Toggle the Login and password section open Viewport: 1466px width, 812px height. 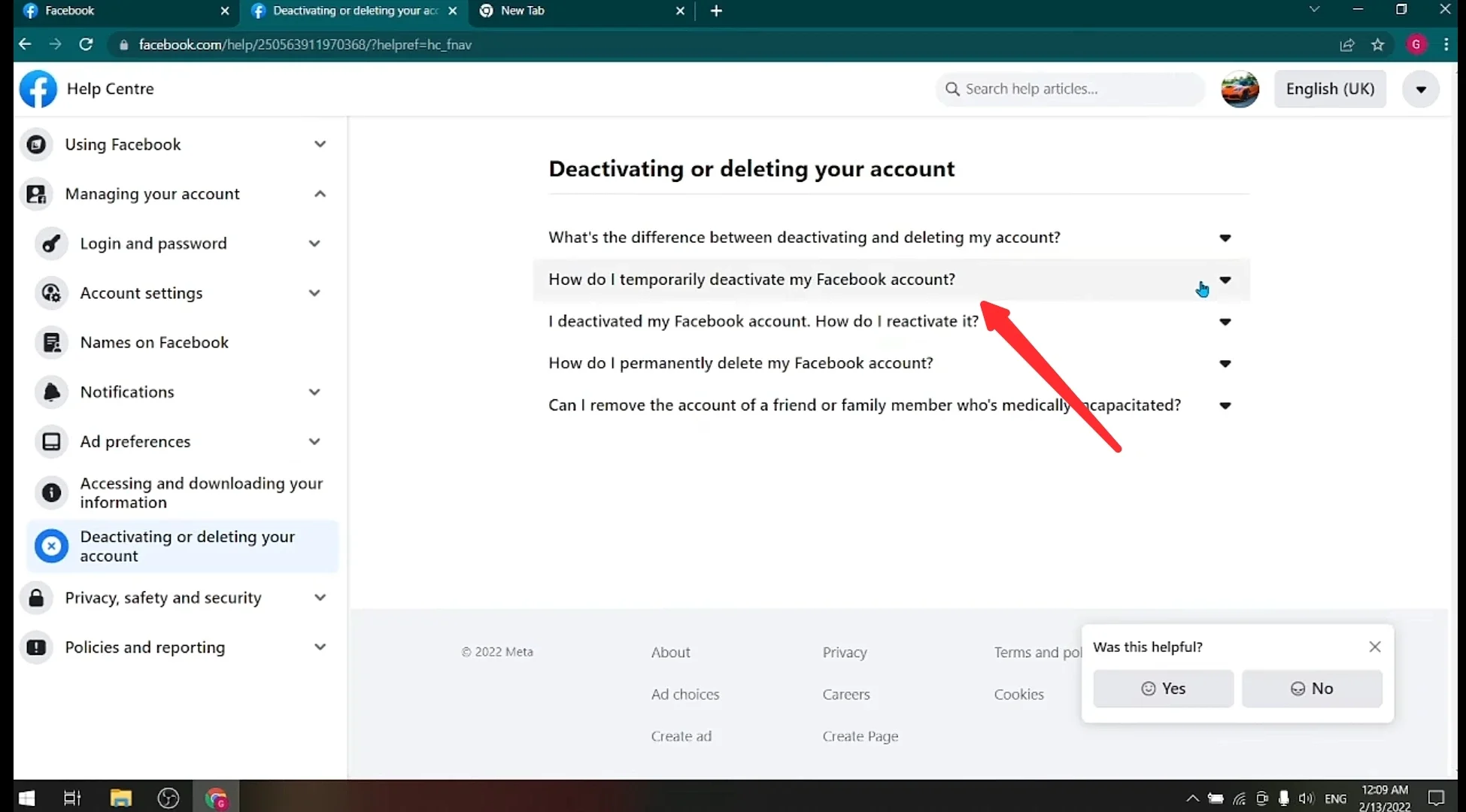[x=315, y=243]
